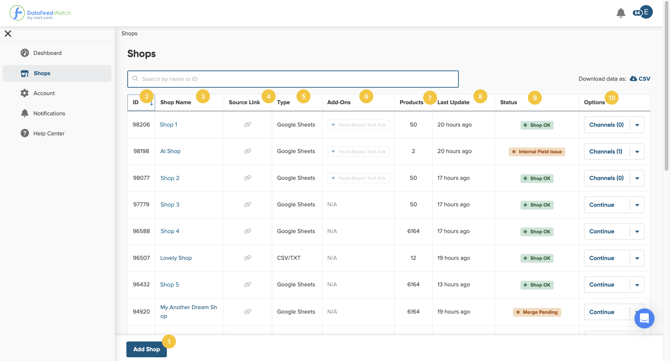Click Channels (0) button for Shop 1
Image resolution: width=670 pixels, height=361 pixels.
[606, 125]
